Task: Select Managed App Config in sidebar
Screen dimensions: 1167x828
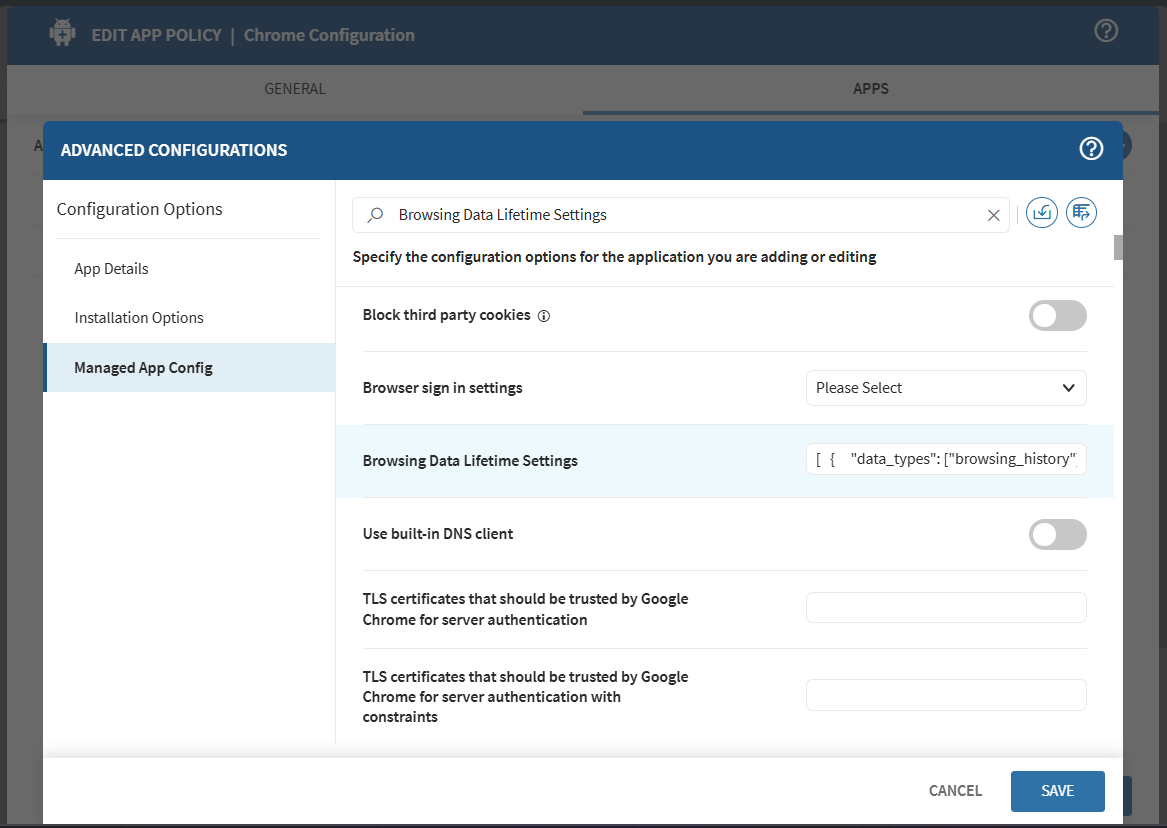Action: point(143,368)
